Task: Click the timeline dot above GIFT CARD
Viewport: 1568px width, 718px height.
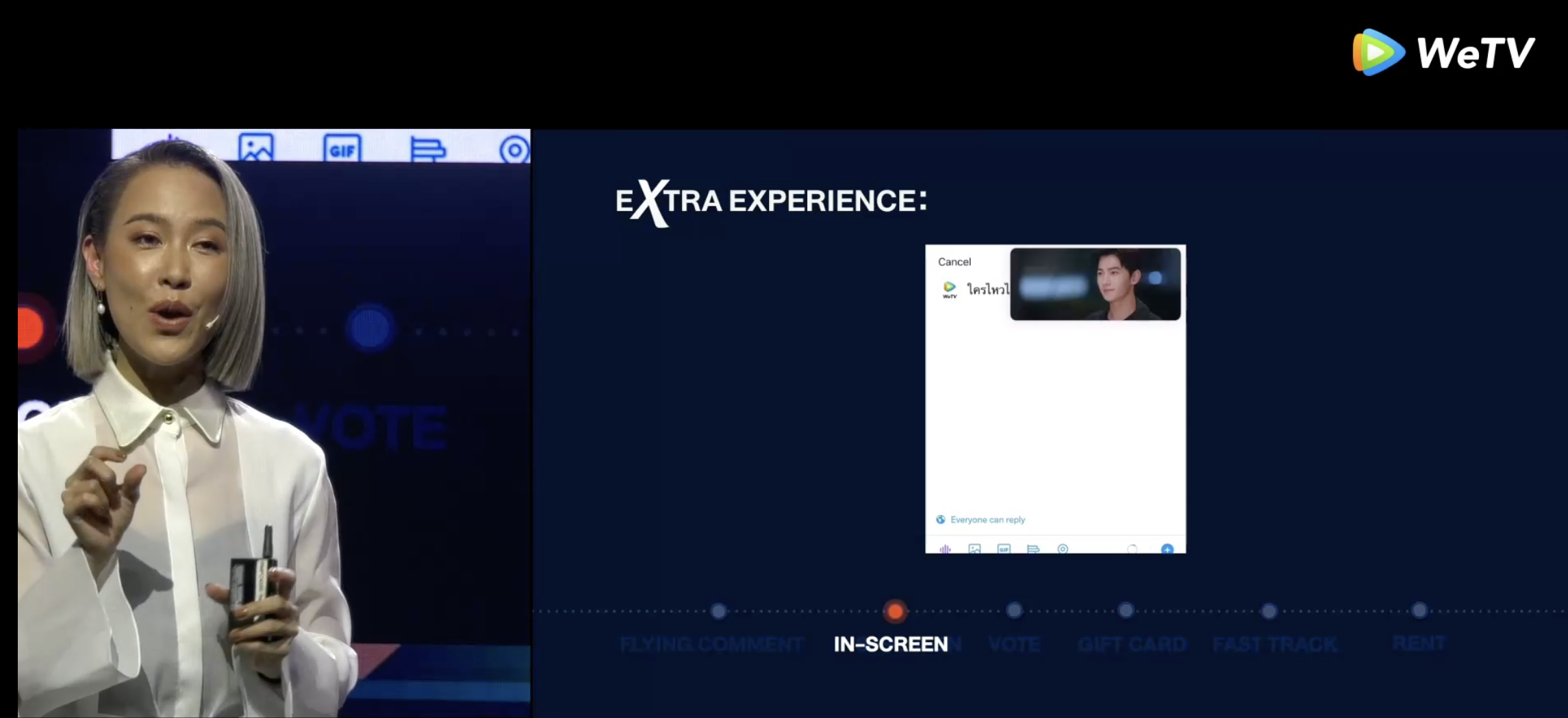Action: click(x=1126, y=610)
